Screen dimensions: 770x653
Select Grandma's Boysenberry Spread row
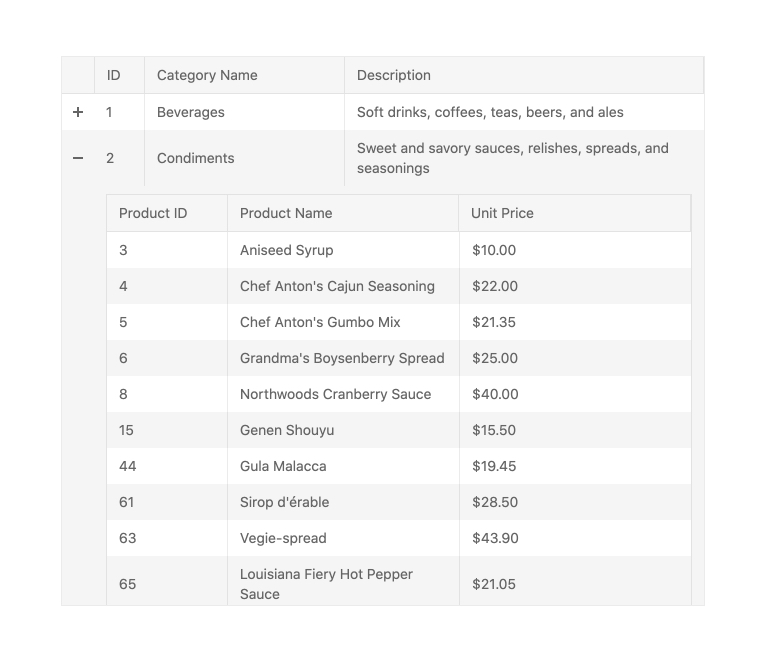pyautogui.click(x=342, y=358)
